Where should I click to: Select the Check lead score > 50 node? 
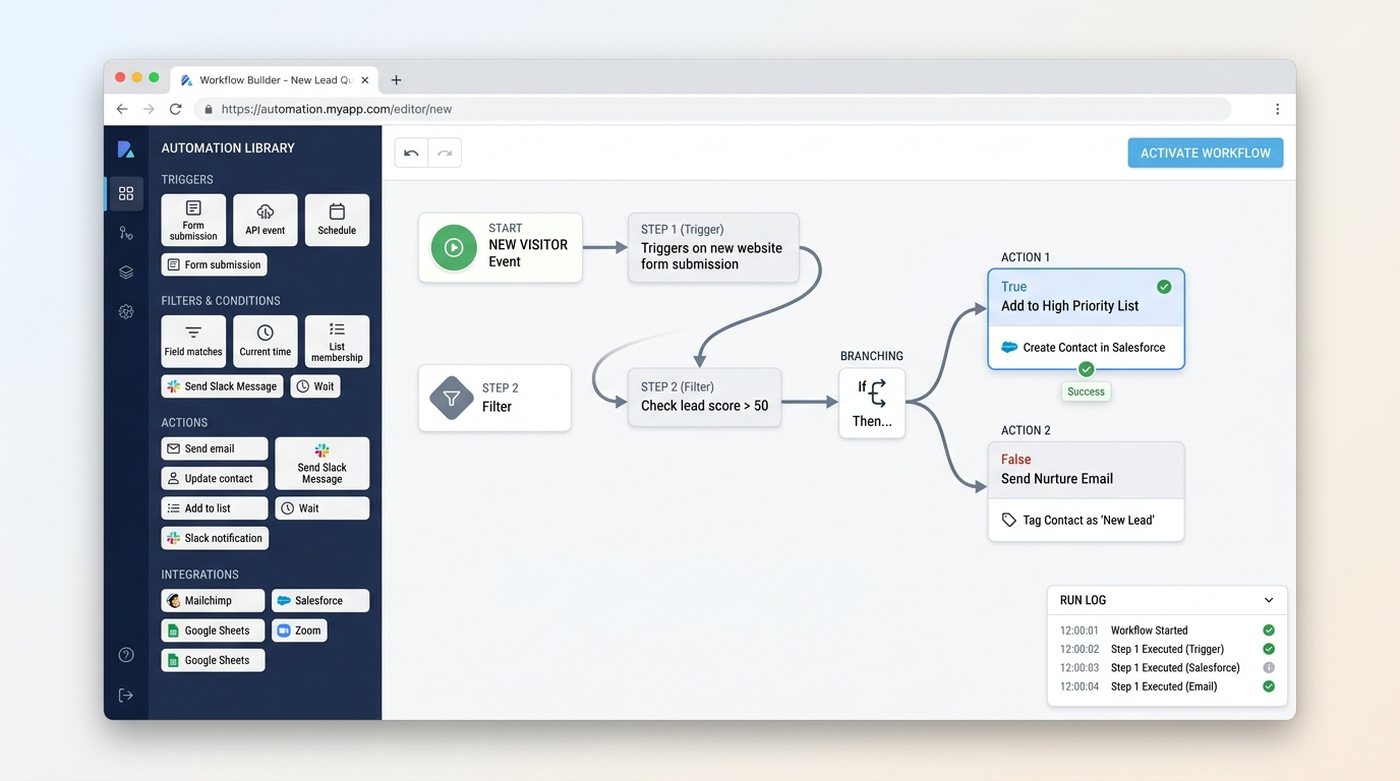[705, 398]
